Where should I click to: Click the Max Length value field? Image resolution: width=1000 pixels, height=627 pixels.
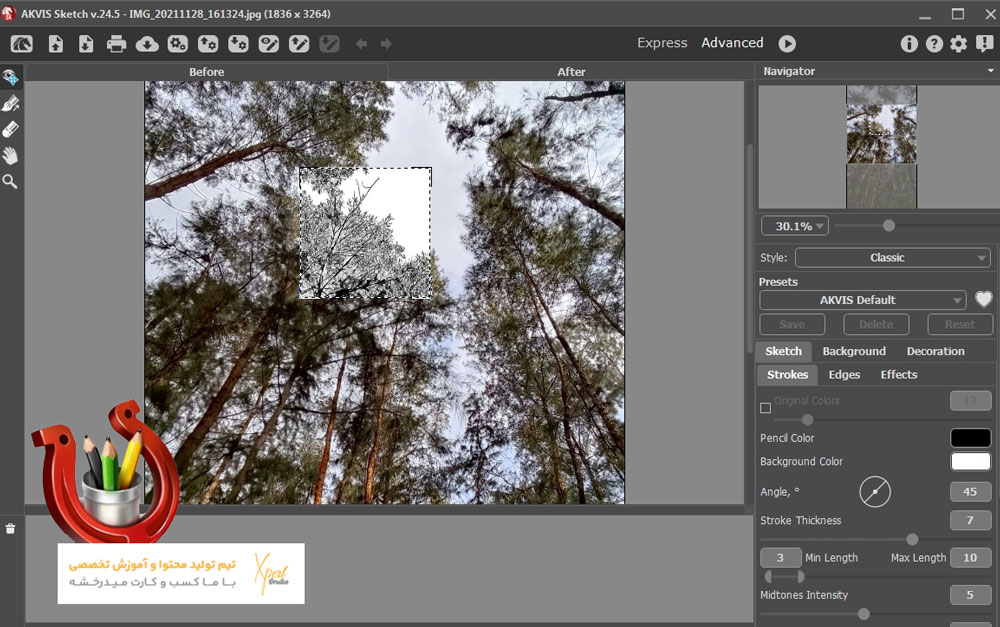point(971,557)
